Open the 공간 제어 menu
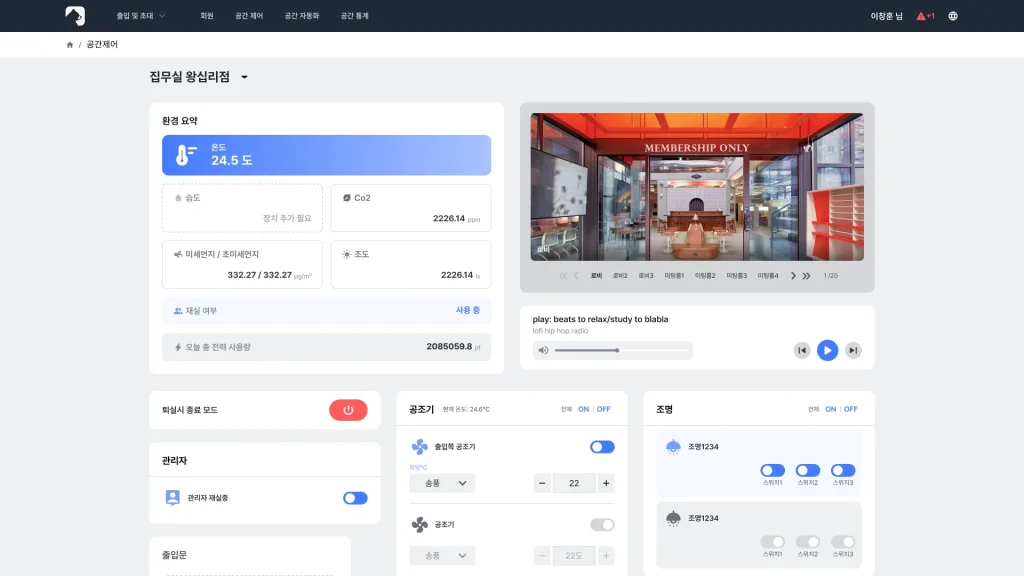Screen dimensions: 1024x576 [x=249, y=16]
